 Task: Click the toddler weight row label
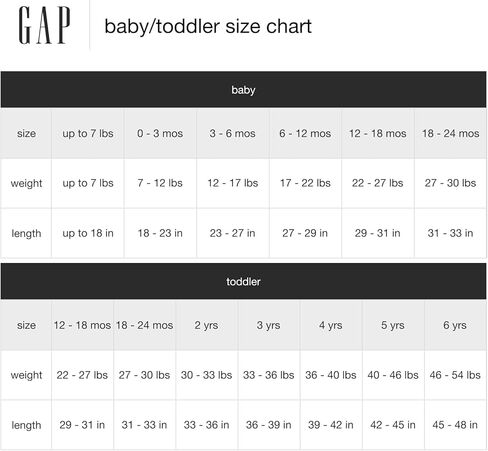pos(26,375)
